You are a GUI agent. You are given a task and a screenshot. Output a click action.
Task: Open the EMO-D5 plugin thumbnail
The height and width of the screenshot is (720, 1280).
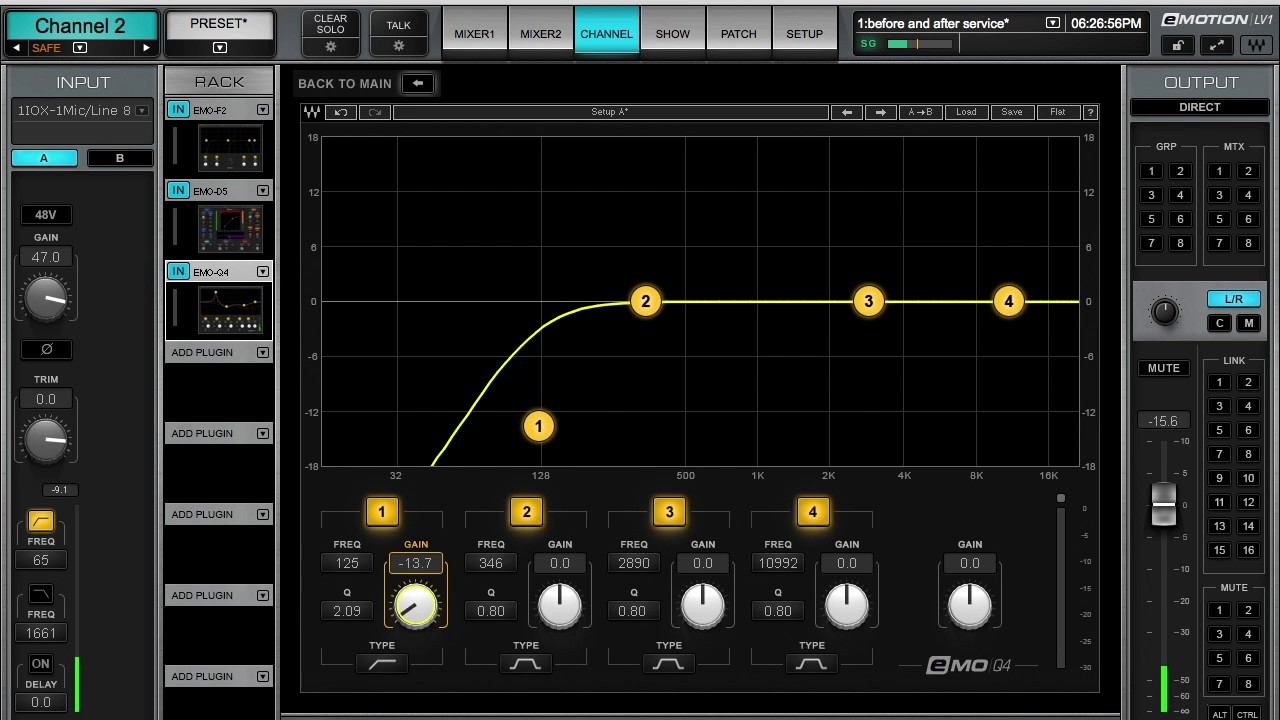[230, 228]
